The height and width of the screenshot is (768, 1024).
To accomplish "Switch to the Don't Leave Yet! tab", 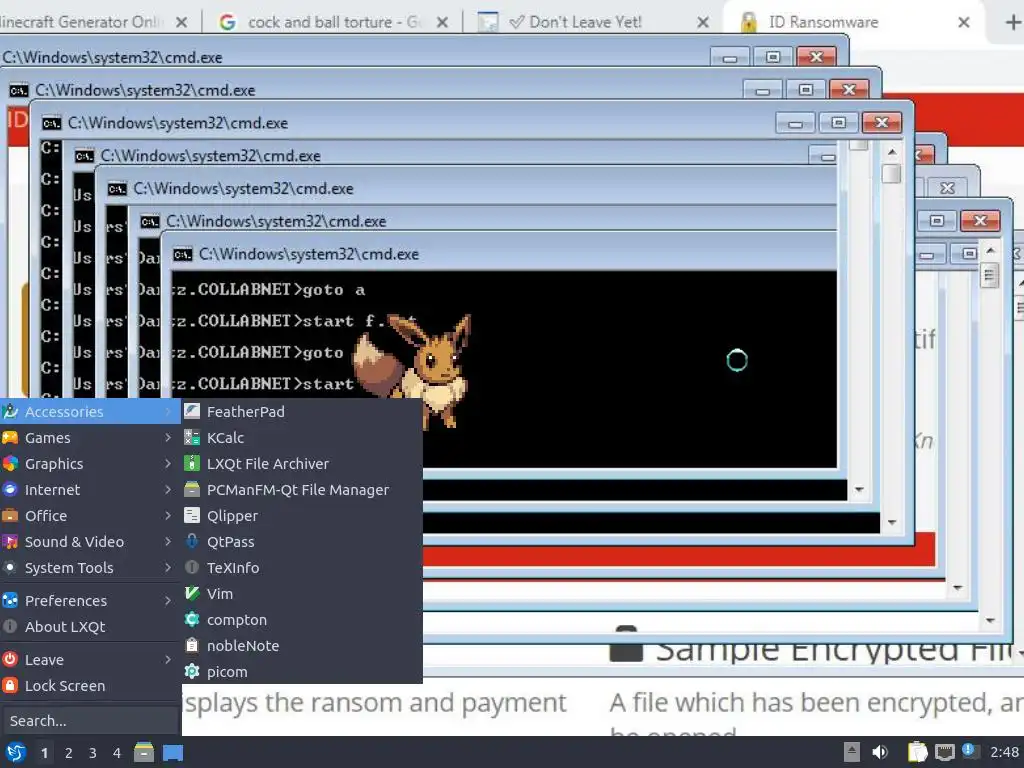I will click(591, 22).
